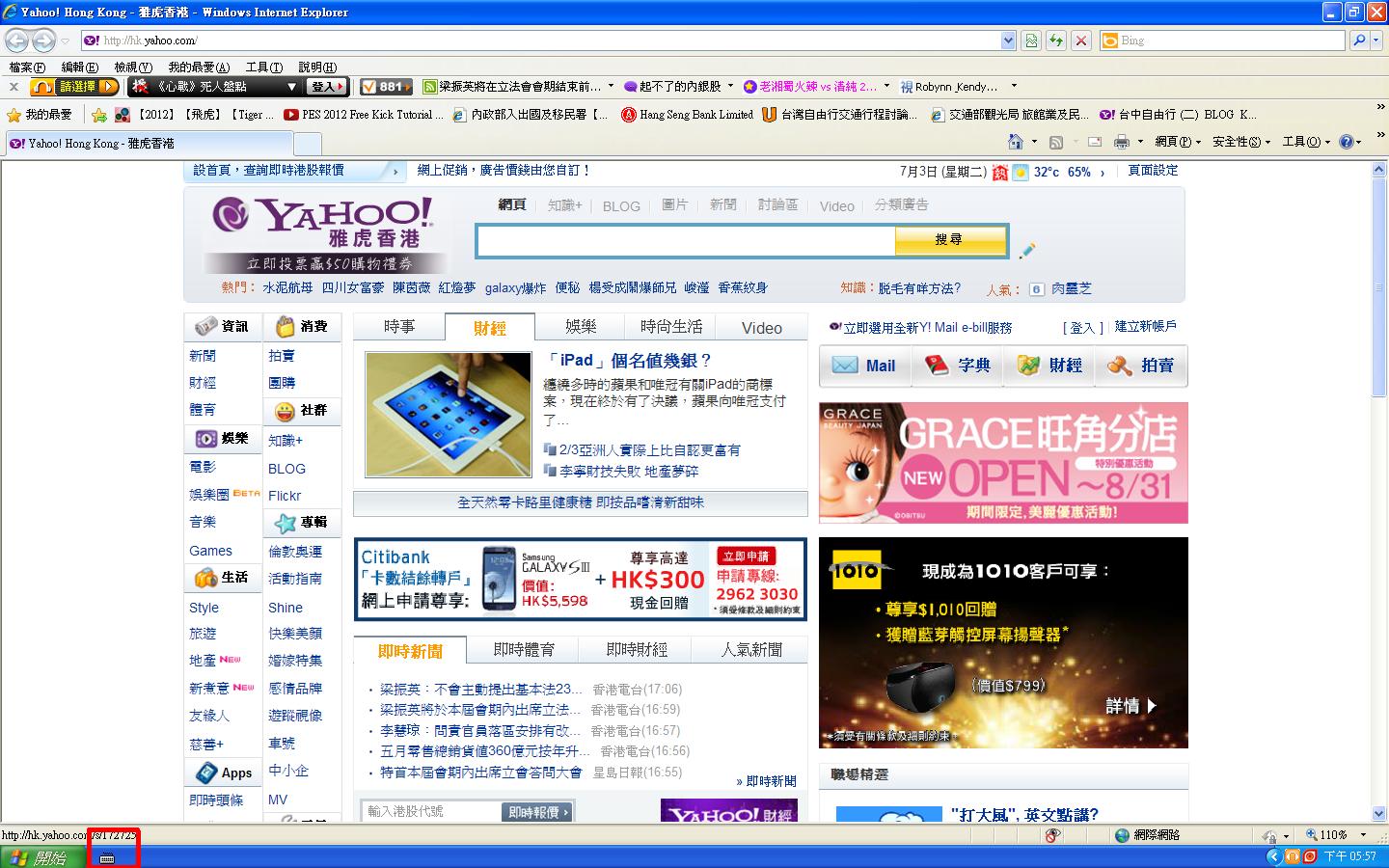The width and height of the screenshot is (1389, 868).
Task: Click the 網際網路 Internet zone status icon
Action: click(1122, 835)
